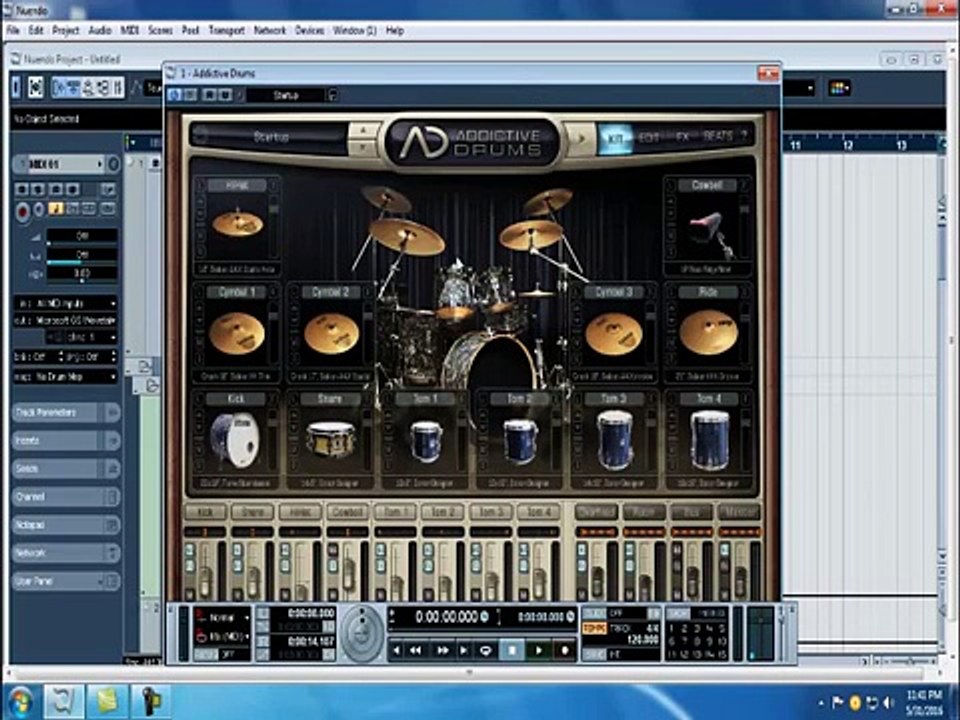Toggle mute on the Cowbell mixer channel

tap(332, 593)
